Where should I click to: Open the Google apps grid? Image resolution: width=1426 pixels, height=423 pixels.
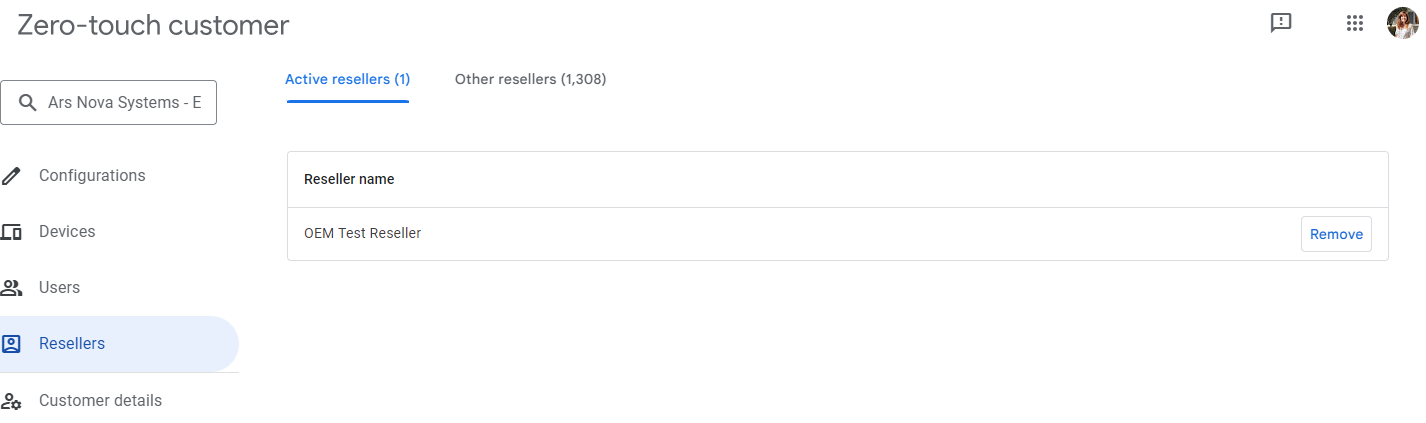pos(1355,23)
